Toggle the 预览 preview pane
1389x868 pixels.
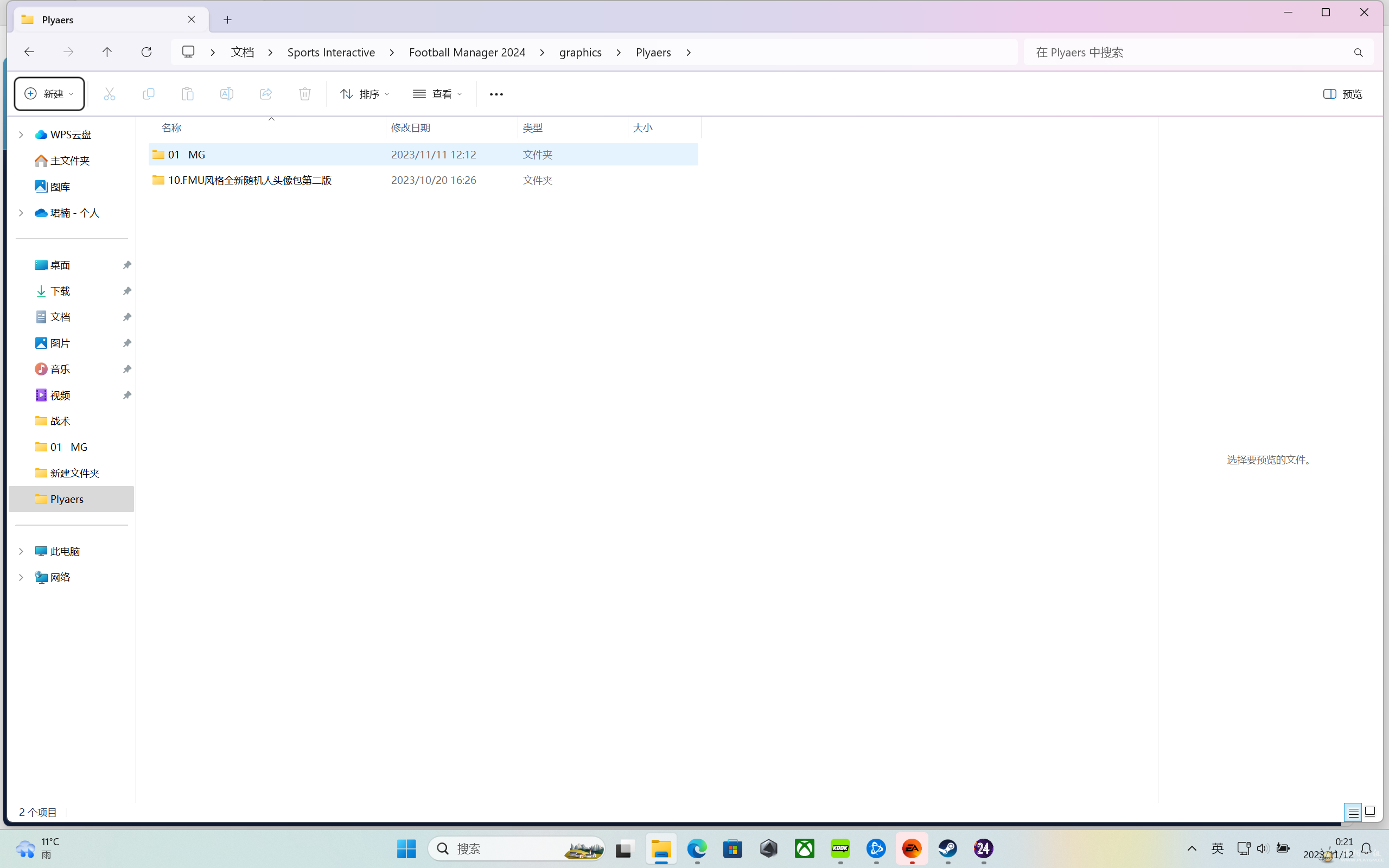pos(1342,94)
